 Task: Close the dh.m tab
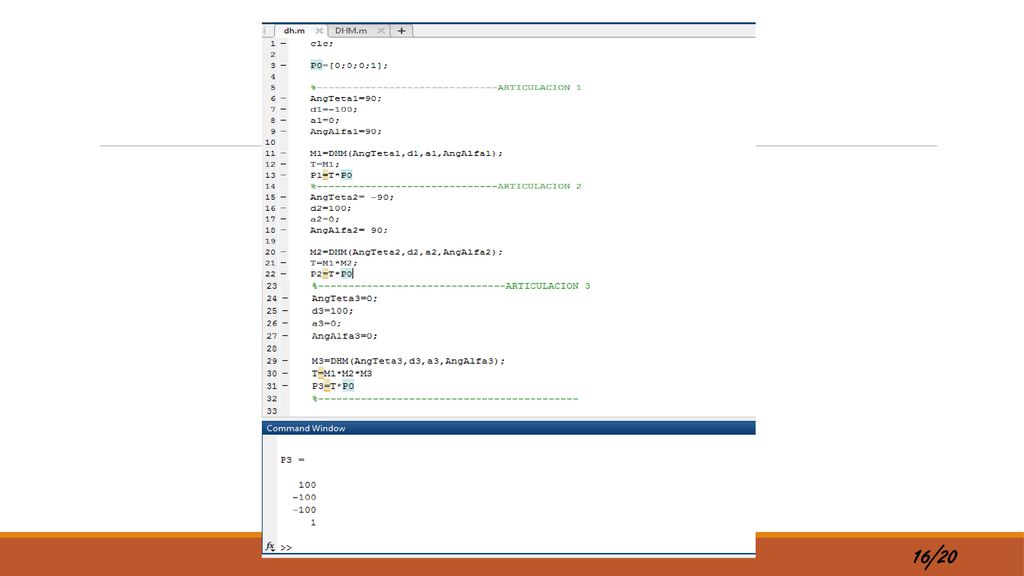319,31
